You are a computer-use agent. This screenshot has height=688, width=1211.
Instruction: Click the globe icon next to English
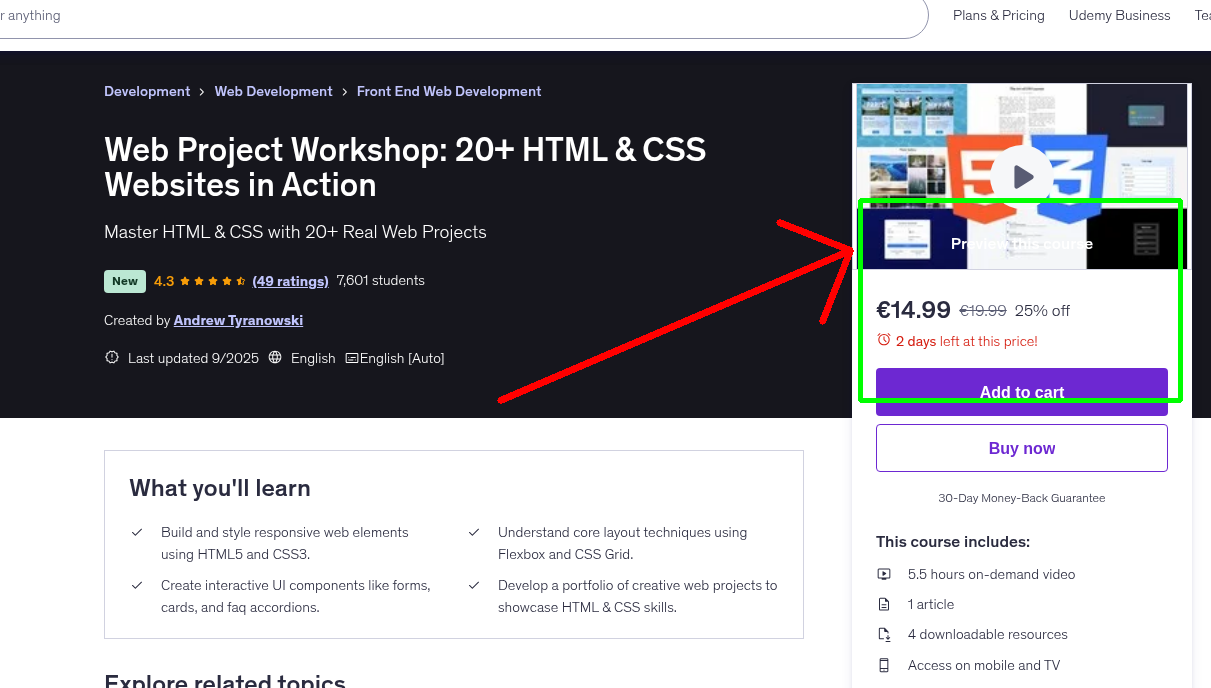click(x=275, y=357)
